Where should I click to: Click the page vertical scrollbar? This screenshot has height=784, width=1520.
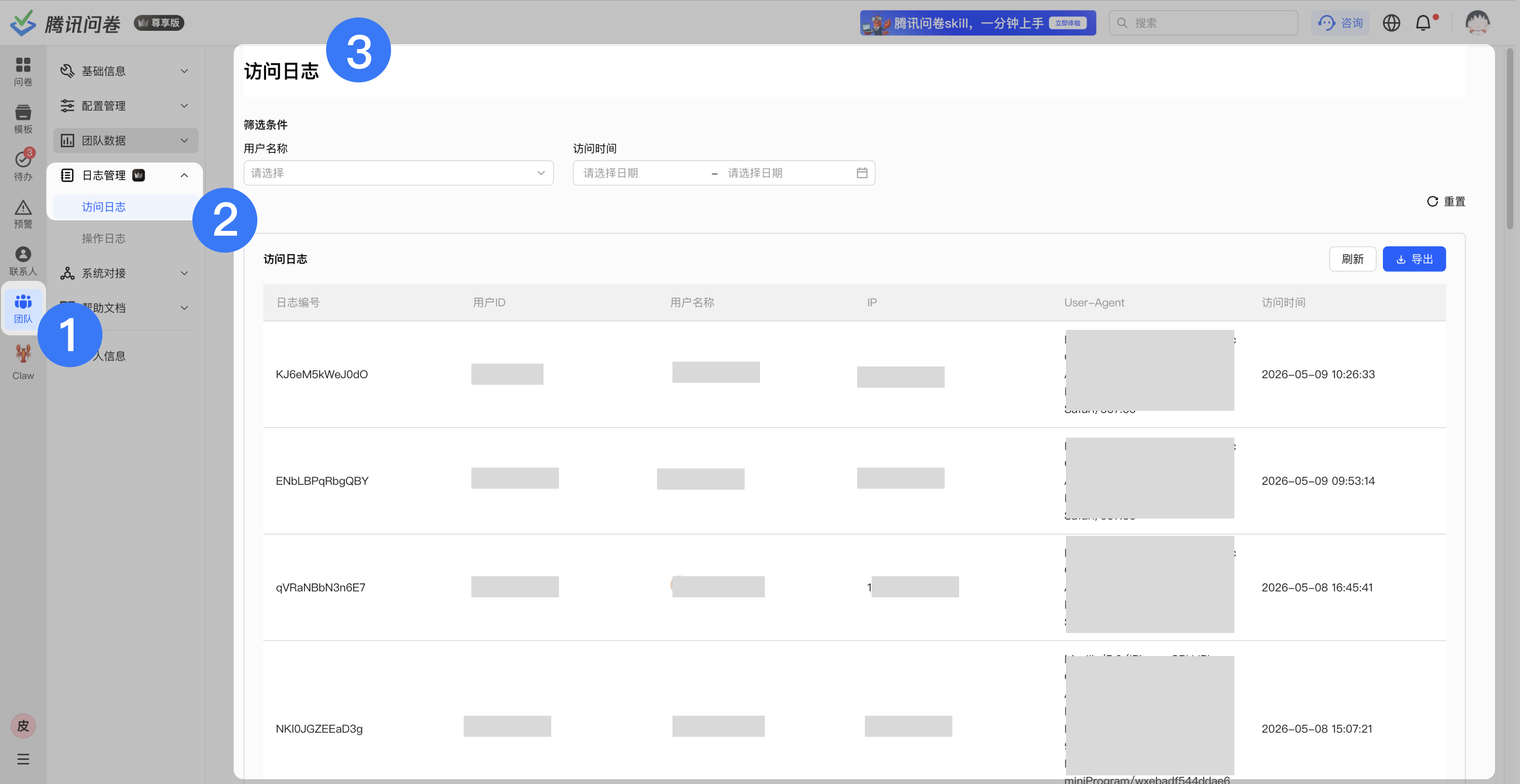coord(1510,139)
